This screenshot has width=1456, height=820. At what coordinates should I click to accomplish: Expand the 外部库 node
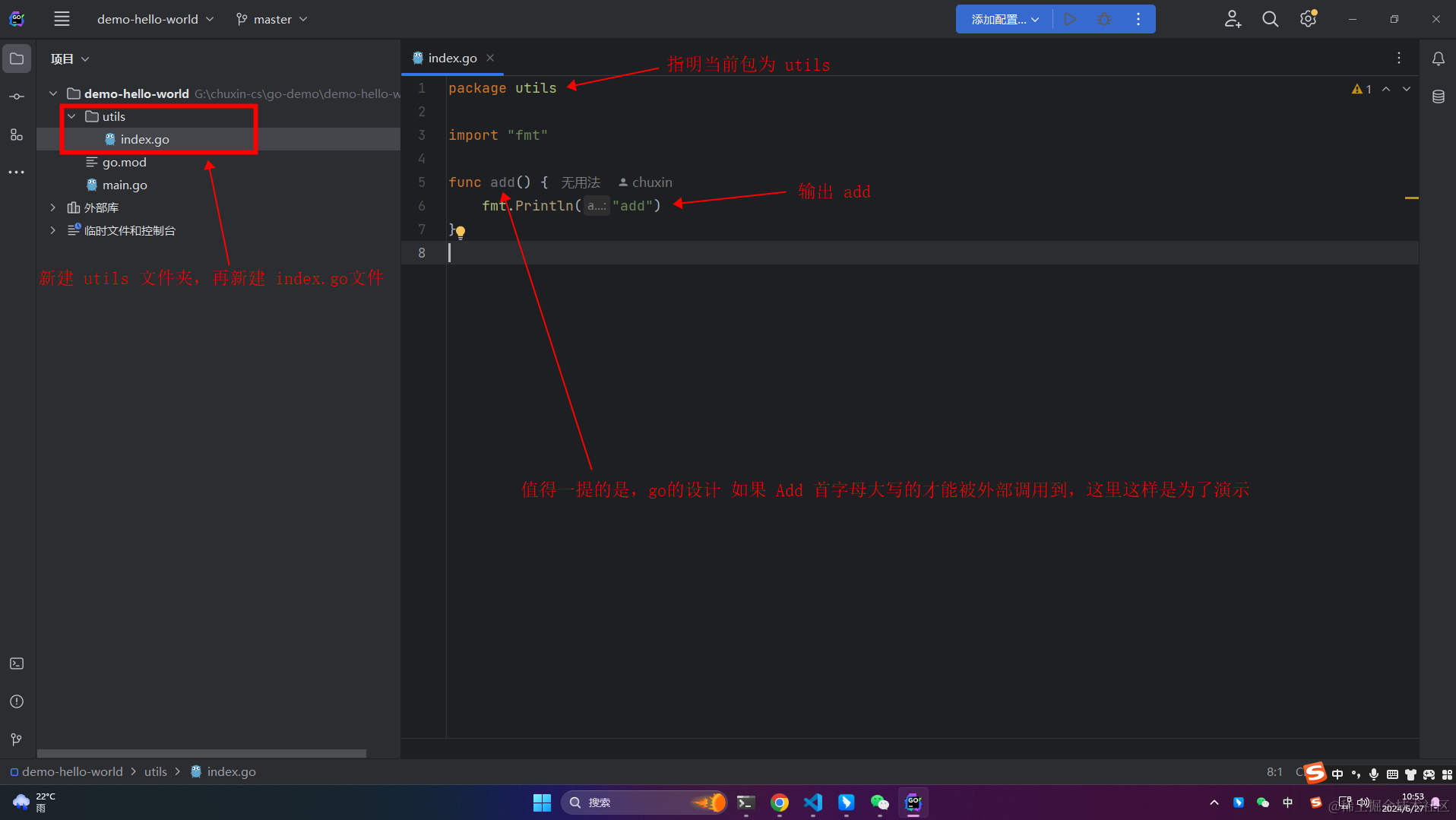tap(52, 207)
